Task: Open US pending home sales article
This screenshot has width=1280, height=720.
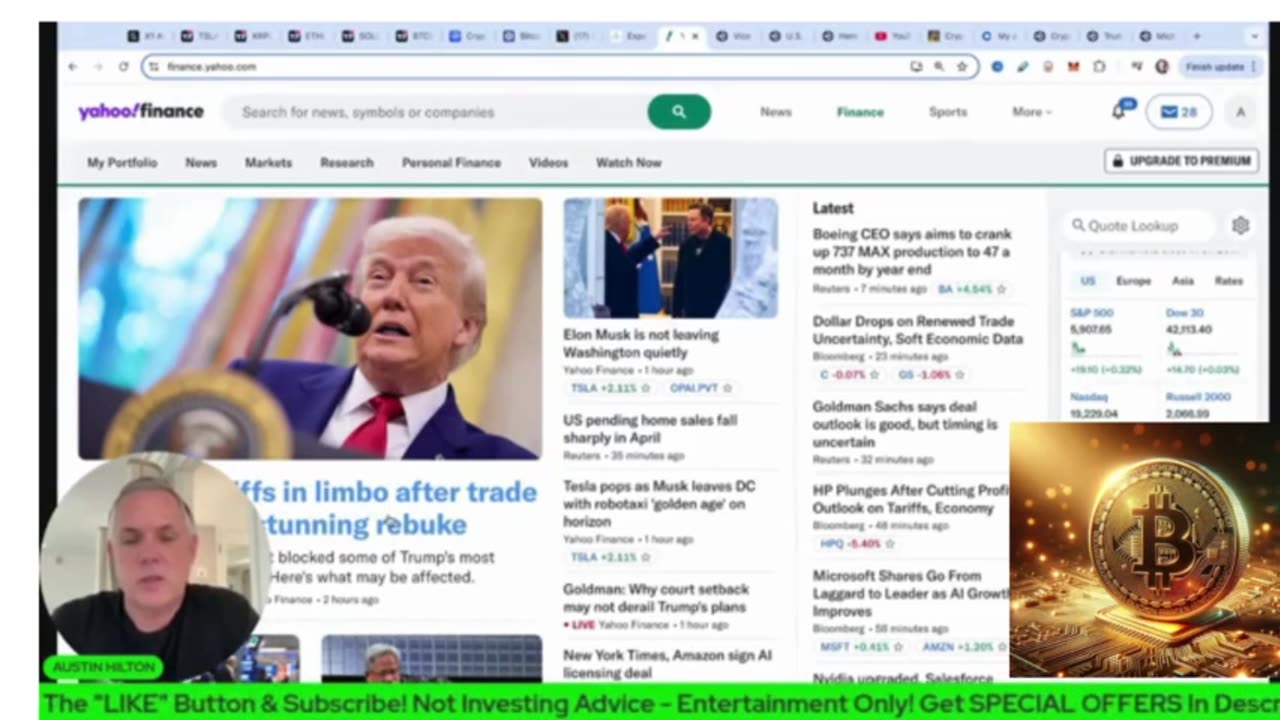Action: (x=650, y=429)
